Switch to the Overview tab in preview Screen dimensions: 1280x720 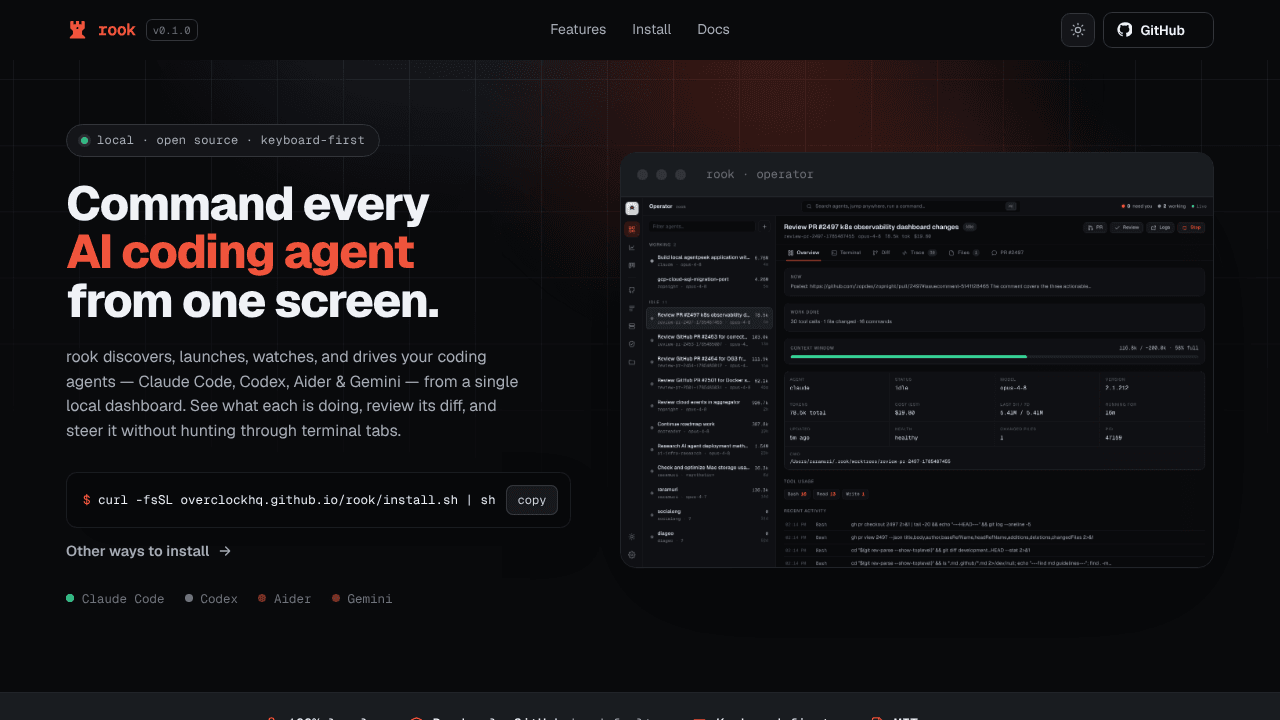804,253
